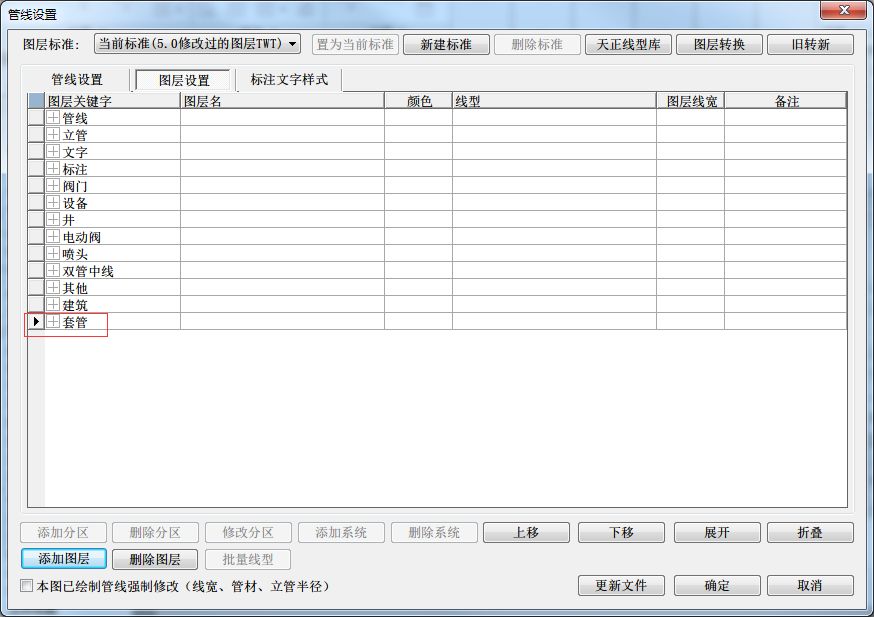
Task: Expand the 设备 layer tree node
Action: tap(53, 202)
